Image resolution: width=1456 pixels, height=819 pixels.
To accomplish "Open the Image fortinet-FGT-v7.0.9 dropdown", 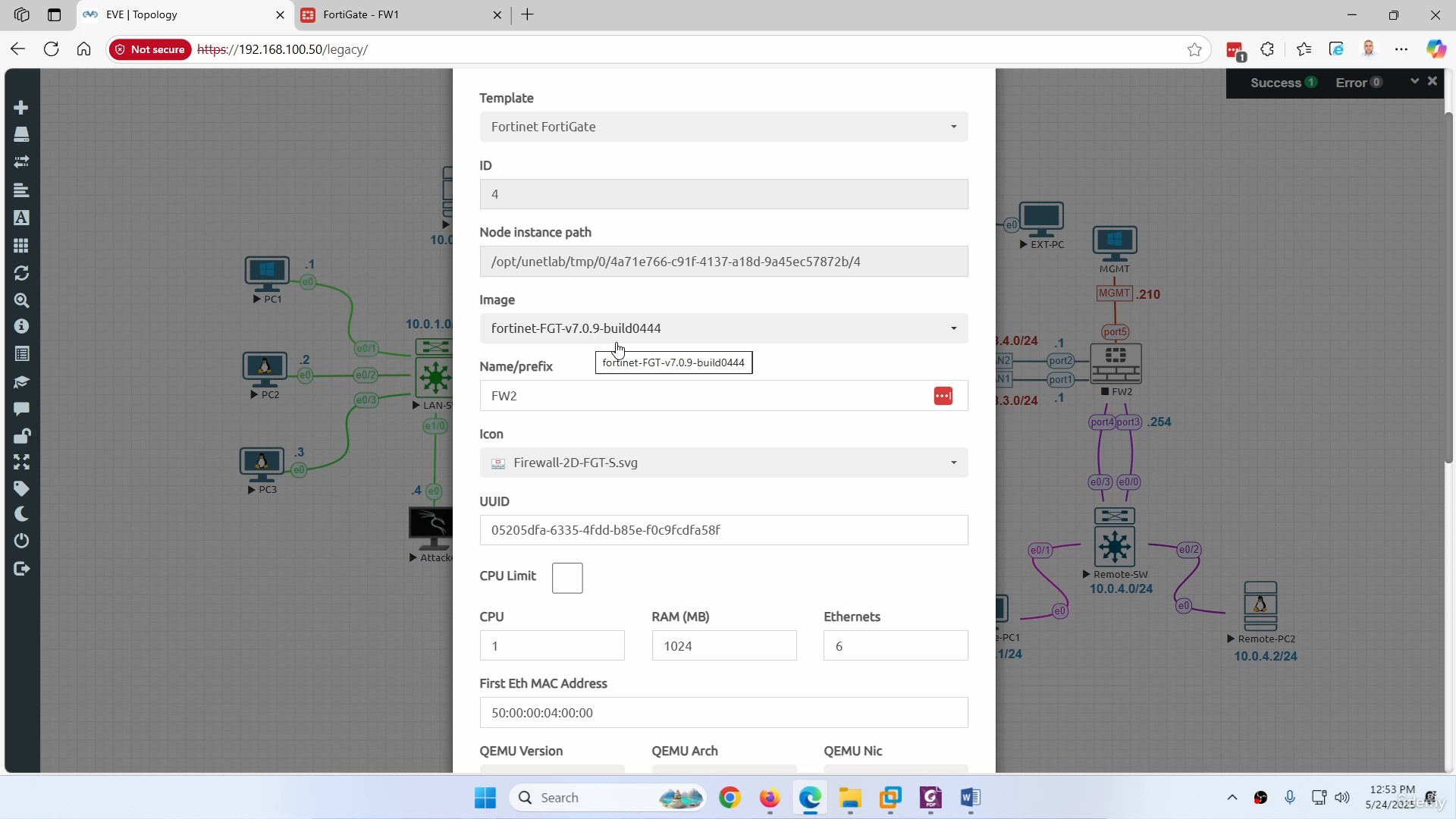I will pyautogui.click(x=723, y=328).
